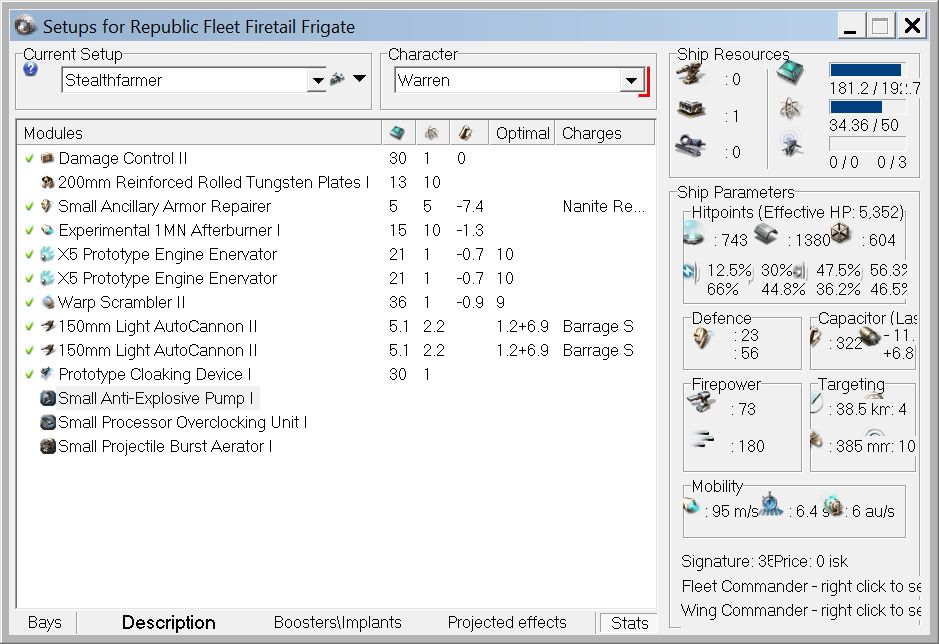Screen dimensions: 939x644
Task: Click the targeting range value 38.5 km
Action: (x=862, y=409)
